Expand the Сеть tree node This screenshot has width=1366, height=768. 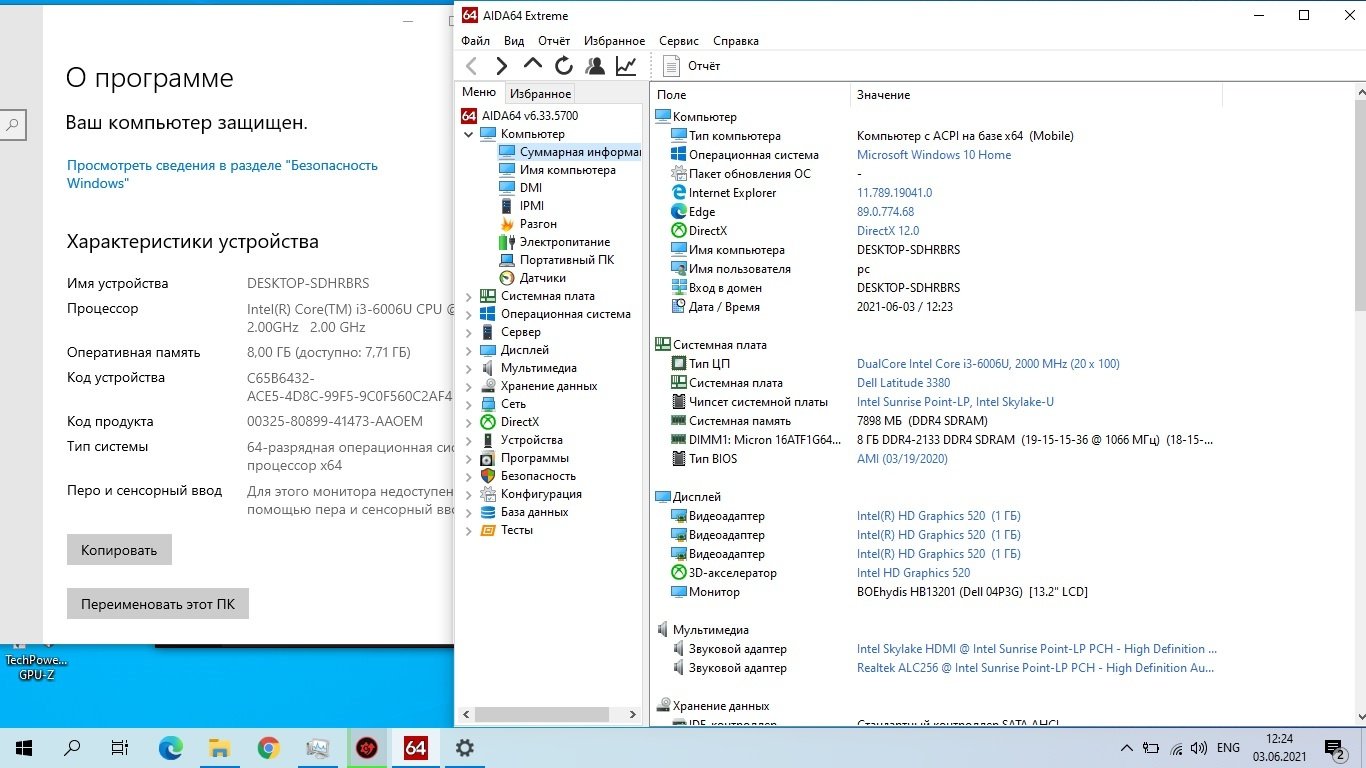click(468, 404)
